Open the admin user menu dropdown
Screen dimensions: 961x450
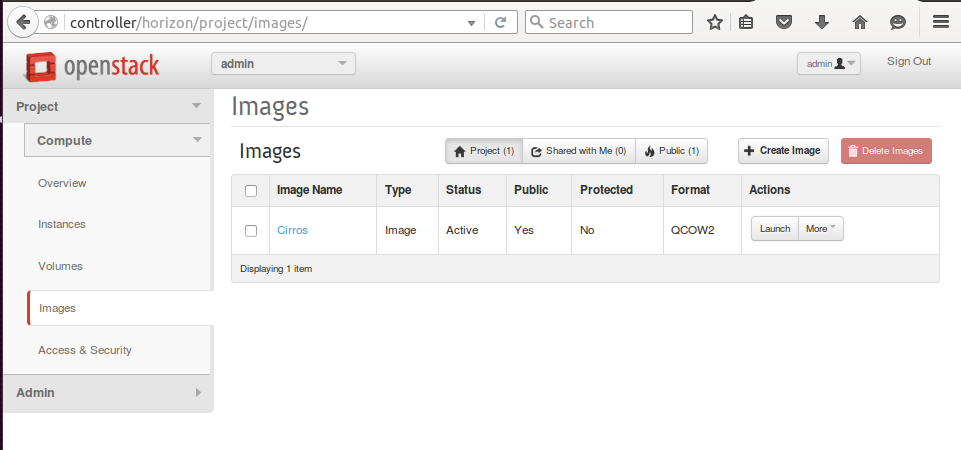pos(828,64)
